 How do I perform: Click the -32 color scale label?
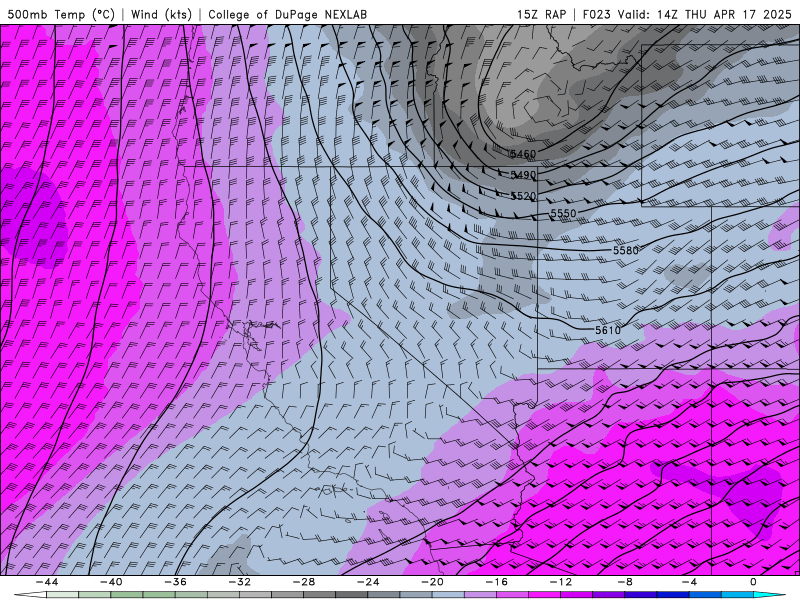pos(239,582)
